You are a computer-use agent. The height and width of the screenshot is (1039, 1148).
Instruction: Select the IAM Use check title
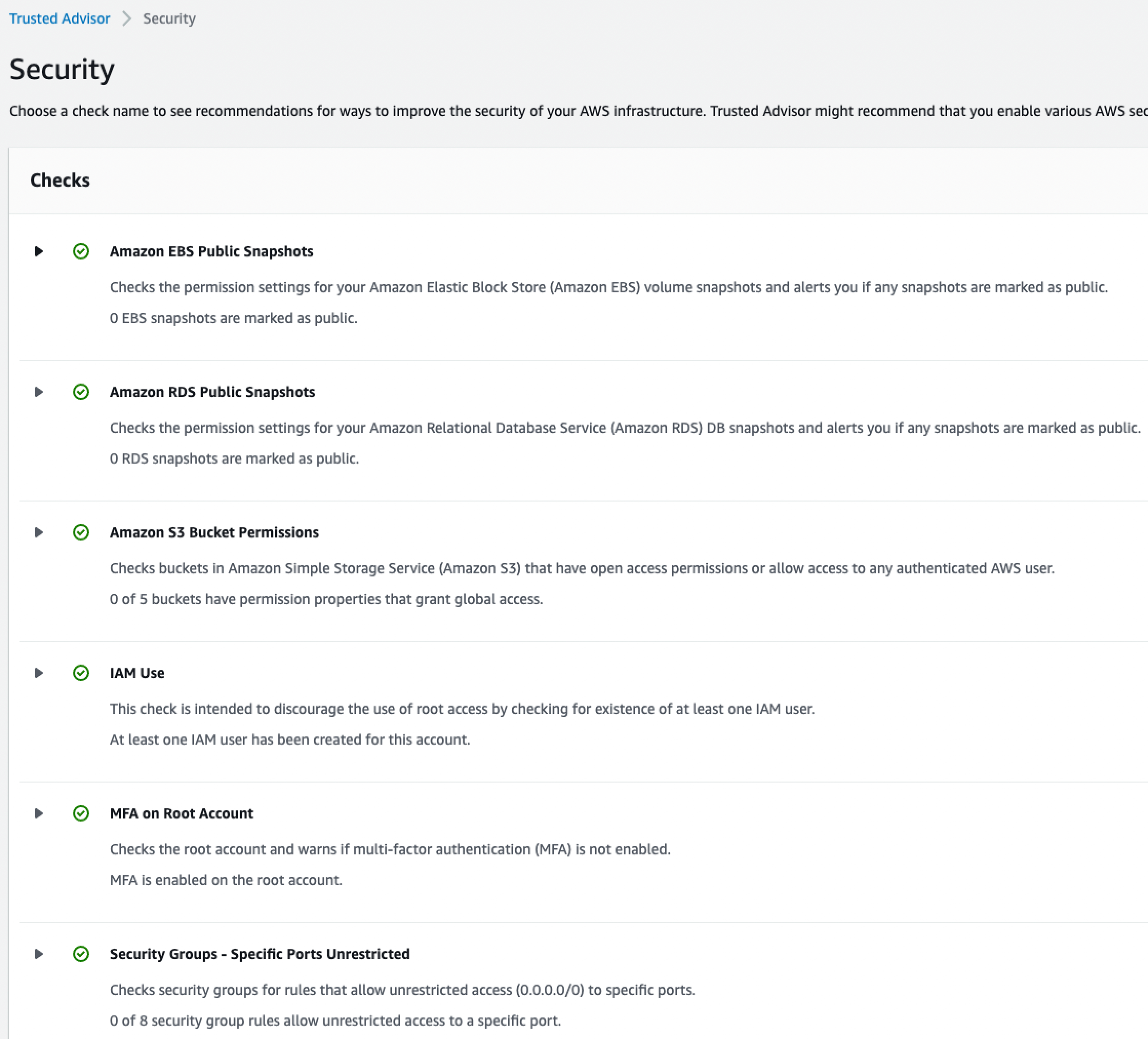136,673
